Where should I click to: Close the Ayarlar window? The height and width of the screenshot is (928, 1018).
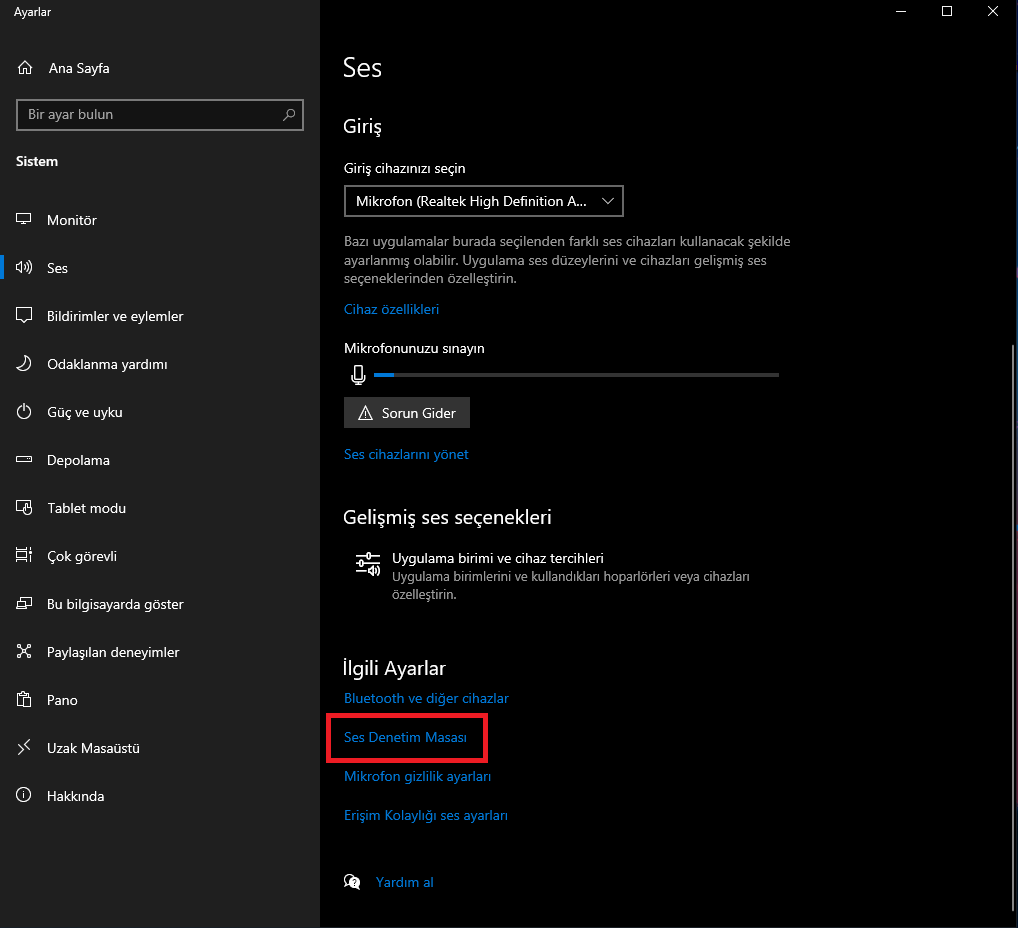pyautogui.click(x=993, y=12)
